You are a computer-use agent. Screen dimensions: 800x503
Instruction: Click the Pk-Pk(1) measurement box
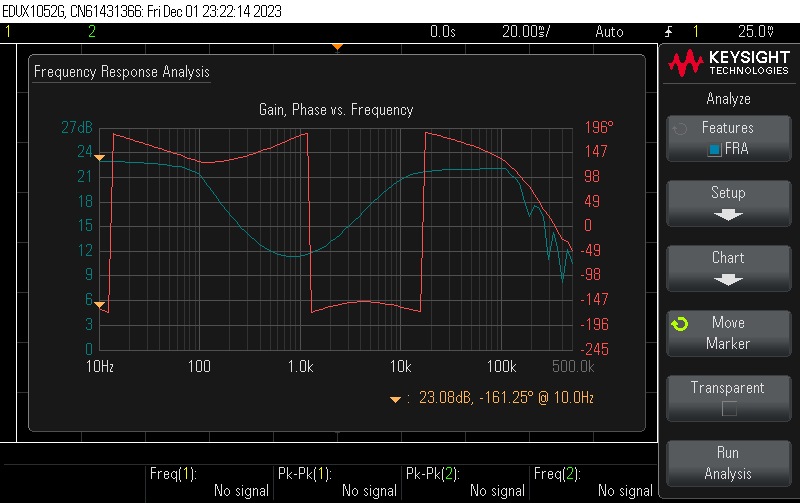338,482
